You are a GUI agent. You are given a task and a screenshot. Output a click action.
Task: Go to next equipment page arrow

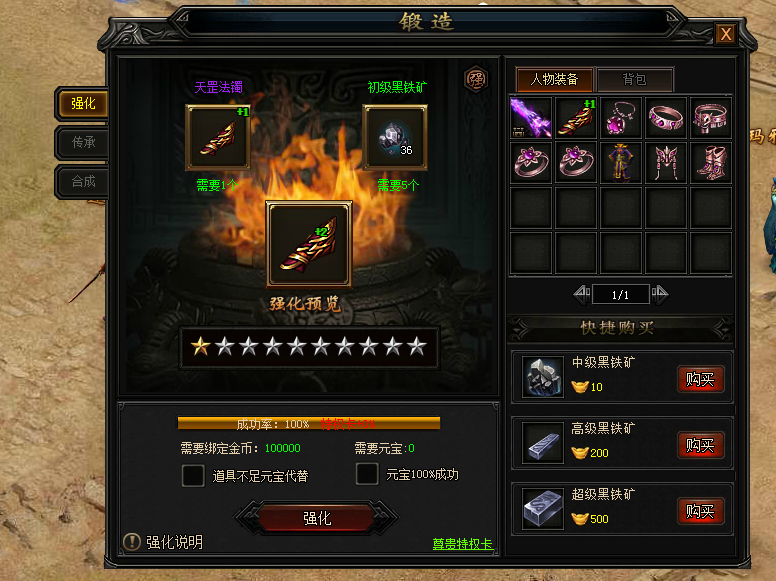click(660, 294)
